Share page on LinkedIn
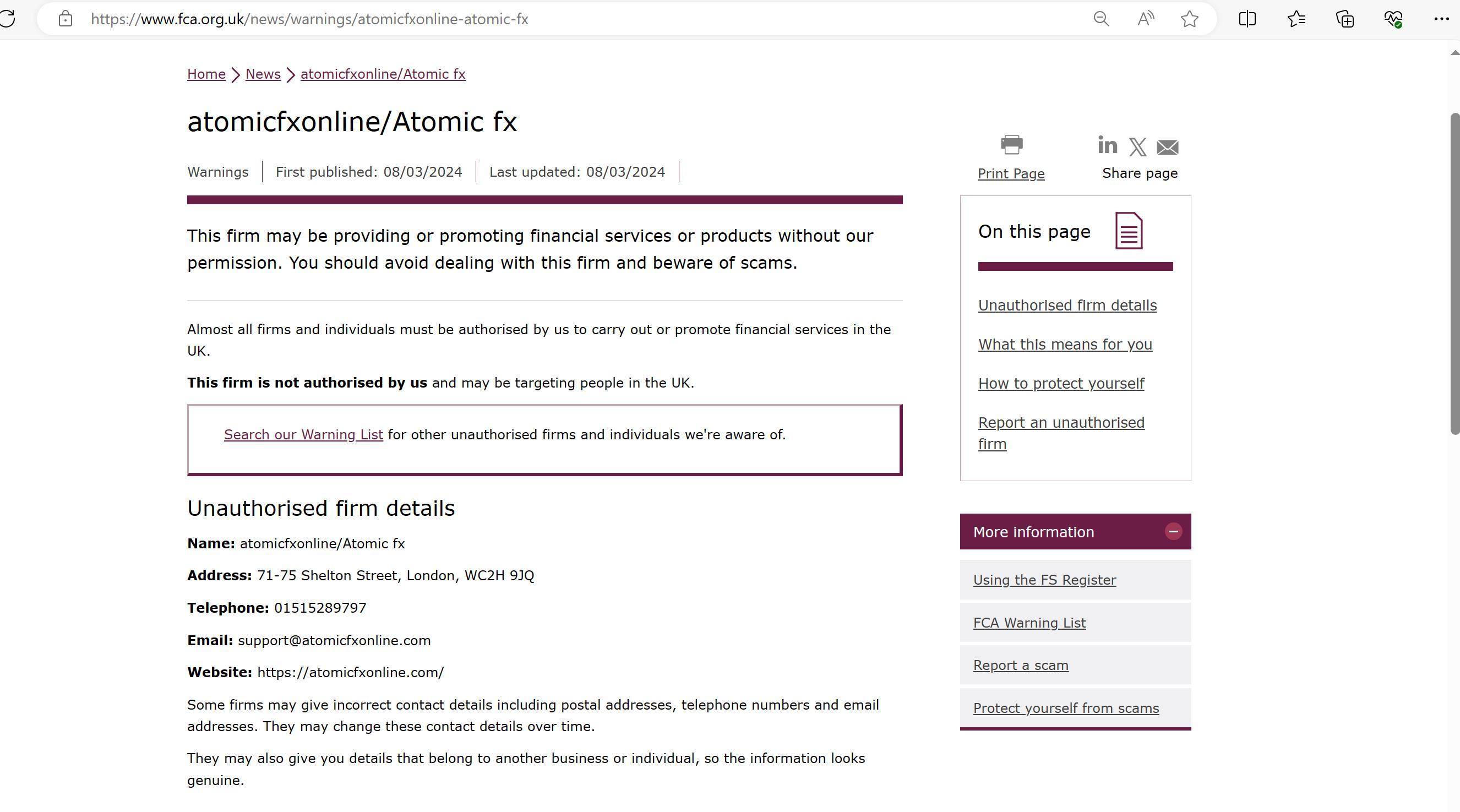This screenshot has height=812, width=1460. (x=1107, y=145)
